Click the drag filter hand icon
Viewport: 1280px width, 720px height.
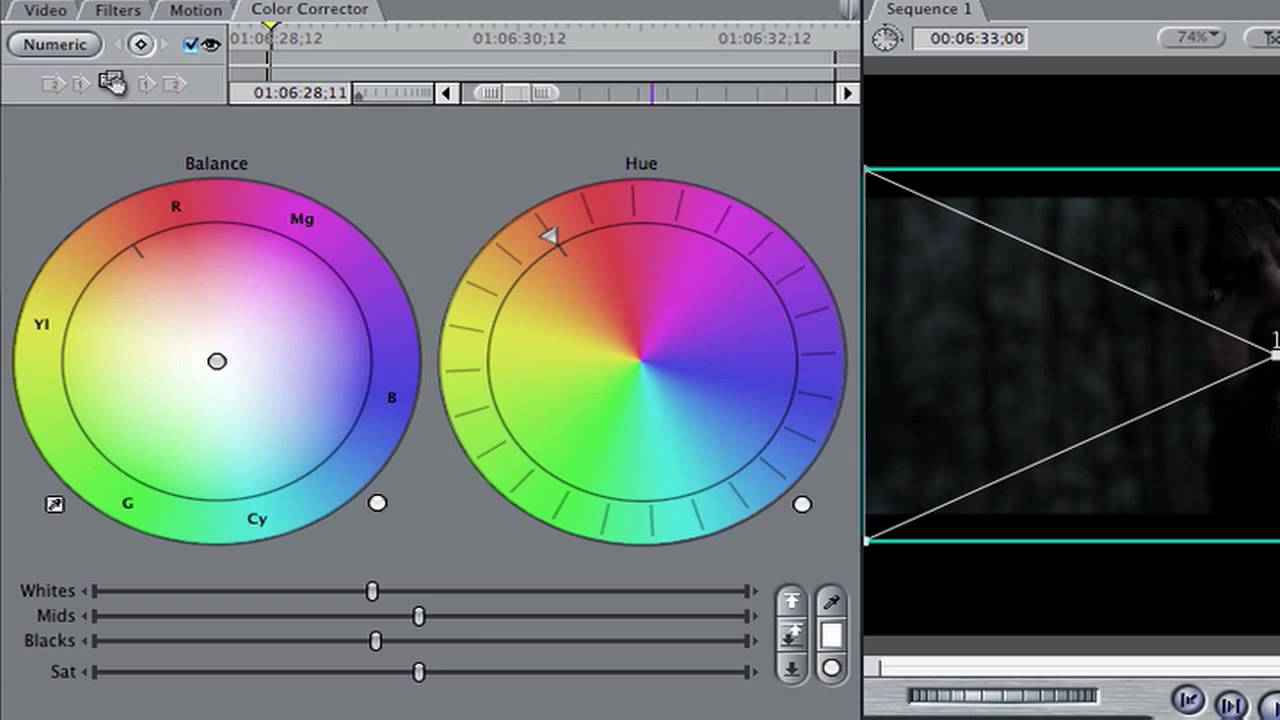coord(112,83)
